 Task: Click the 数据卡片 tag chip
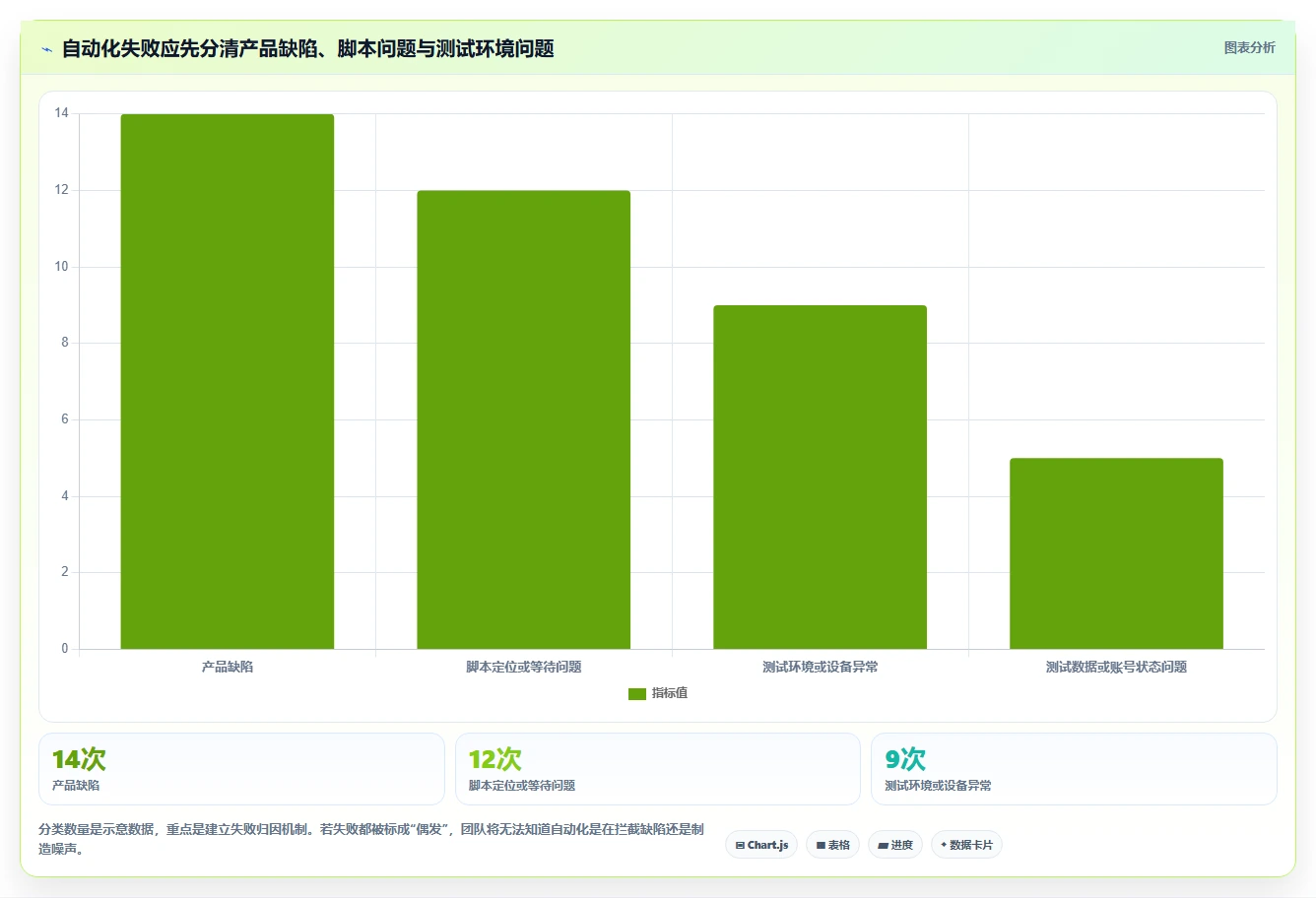pos(966,845)
